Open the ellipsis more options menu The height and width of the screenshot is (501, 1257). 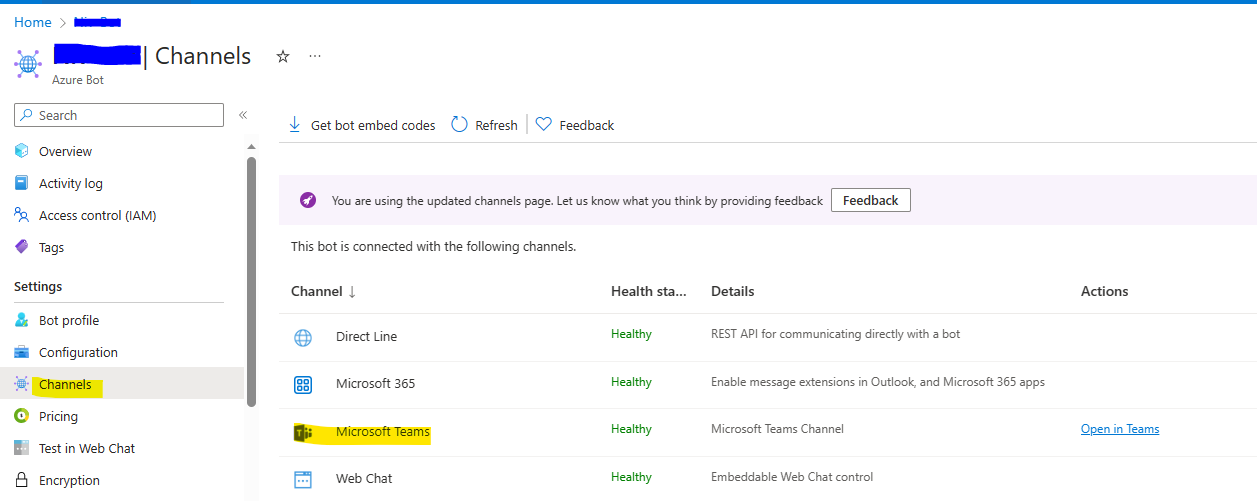[315, 56]
